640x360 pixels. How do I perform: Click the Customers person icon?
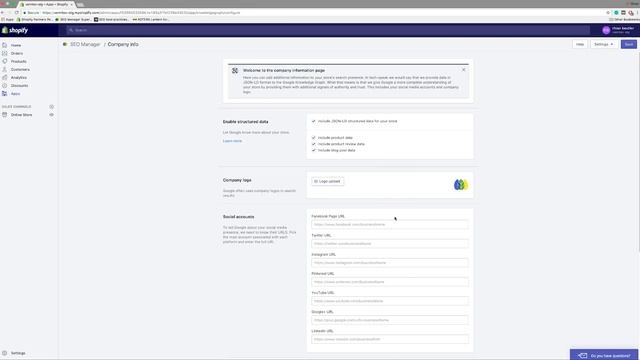(4, 69)
